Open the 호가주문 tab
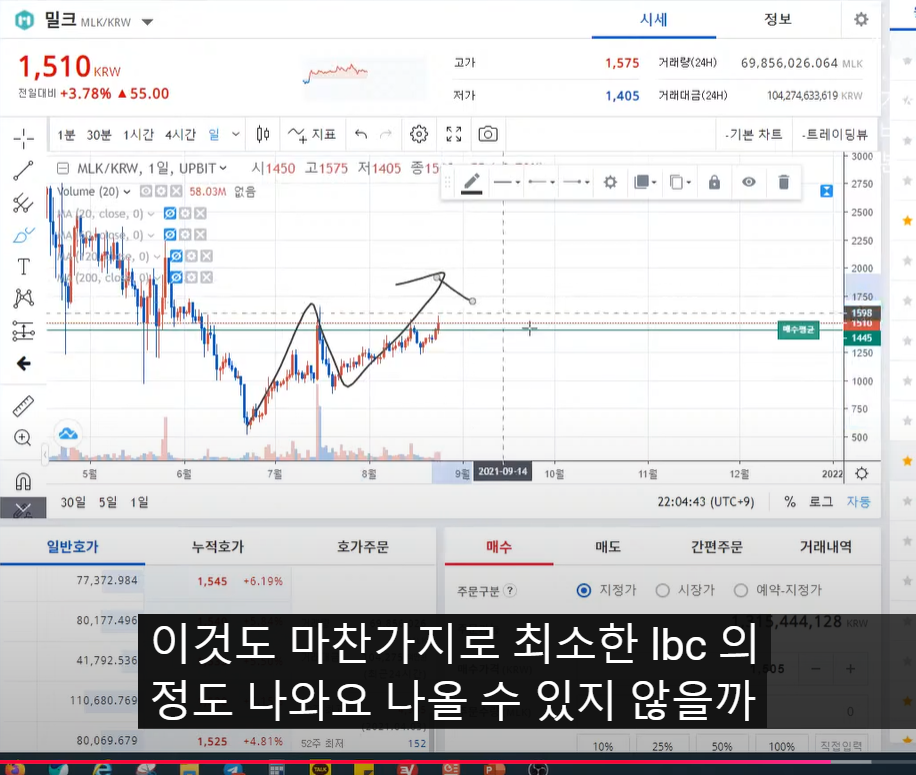 (363, 547)
